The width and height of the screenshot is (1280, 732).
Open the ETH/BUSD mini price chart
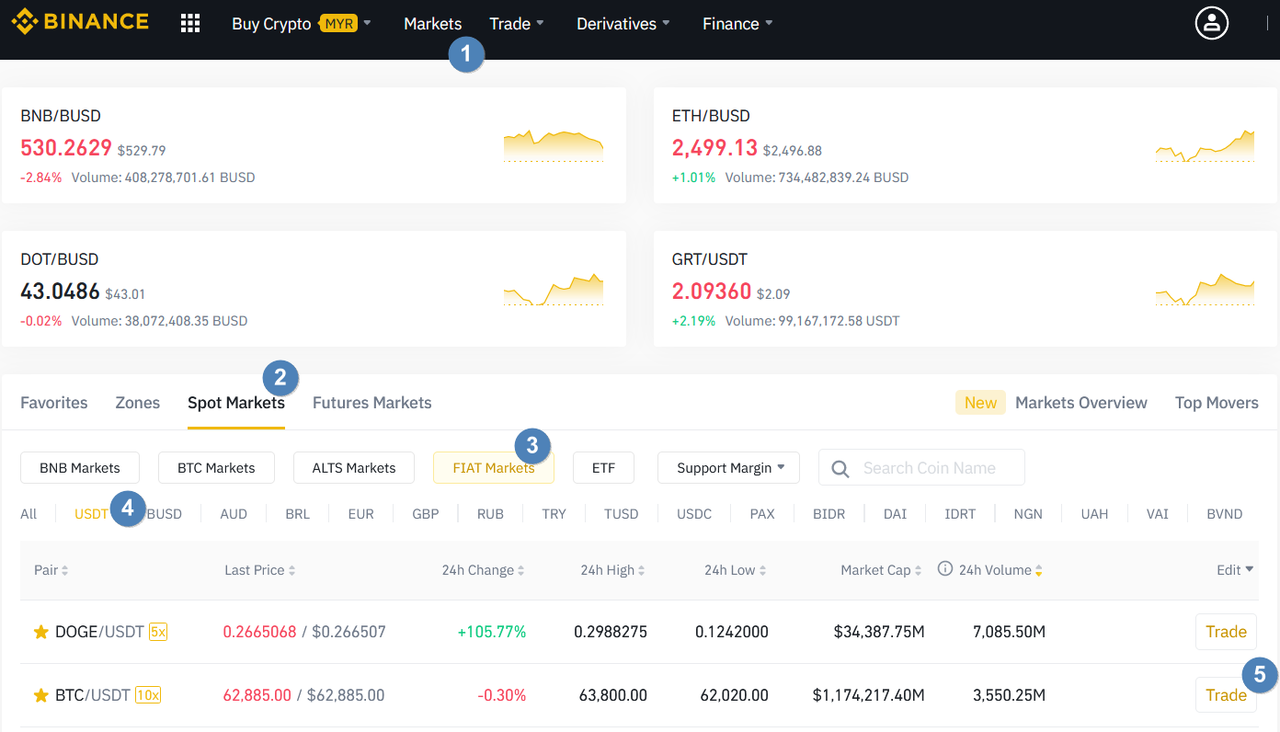click(1204, 145)
